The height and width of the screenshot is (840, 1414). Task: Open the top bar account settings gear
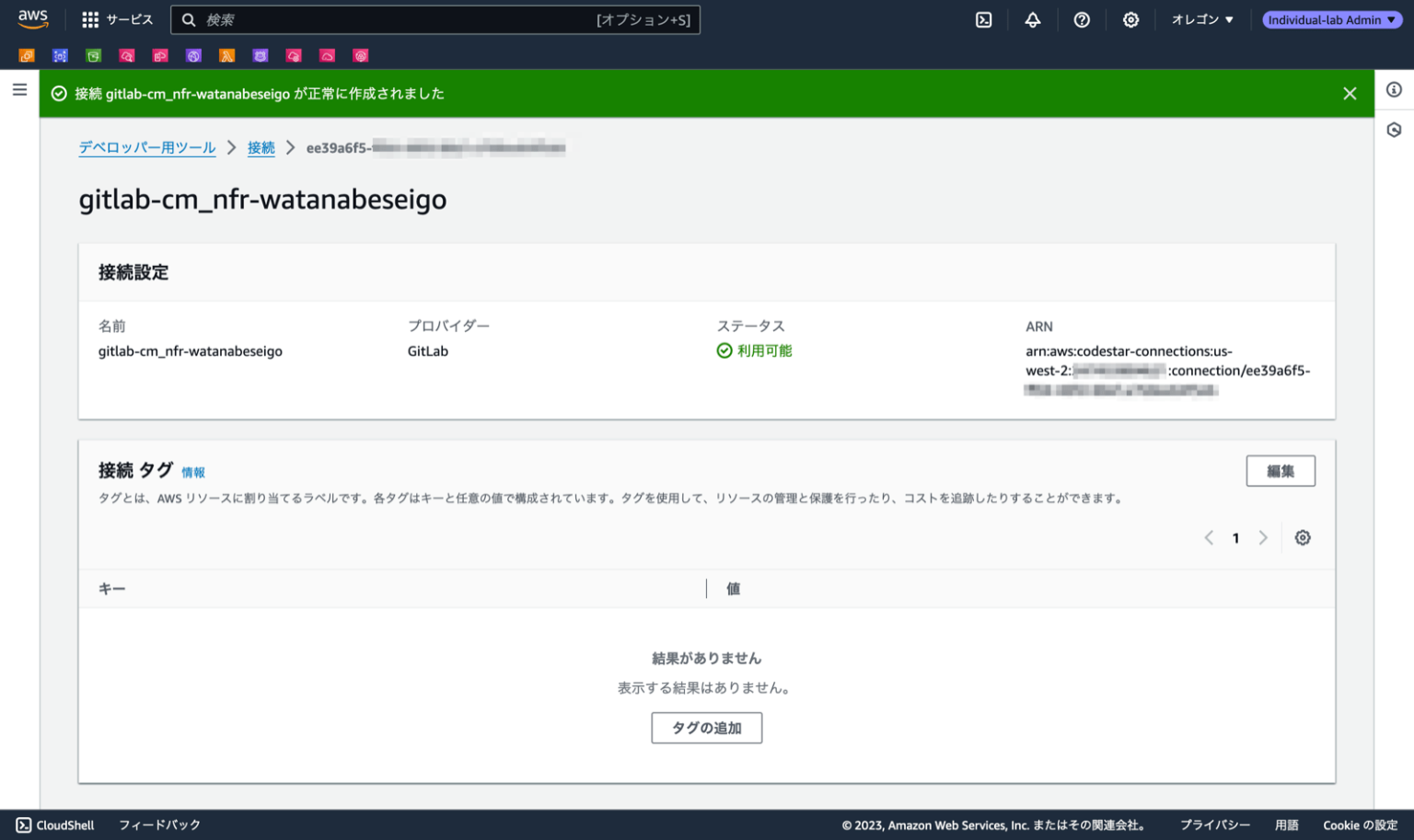[x=1130, y=18]
